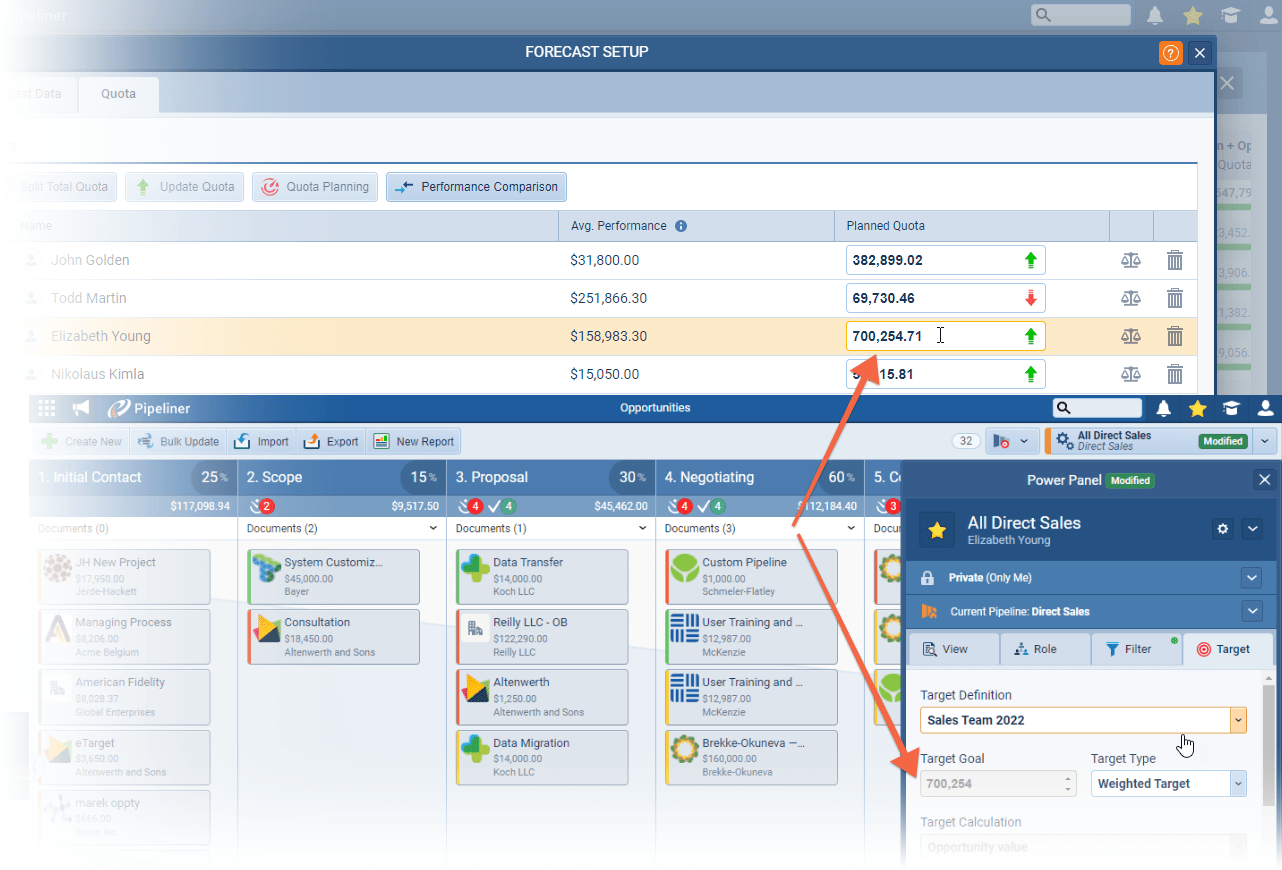Click Elizabeth Young's planned quota field

click(930, 336)
